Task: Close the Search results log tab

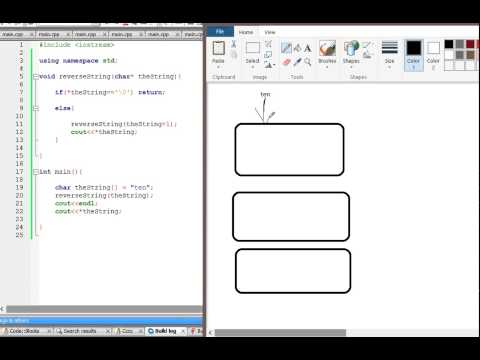Action: pos(108,331)
